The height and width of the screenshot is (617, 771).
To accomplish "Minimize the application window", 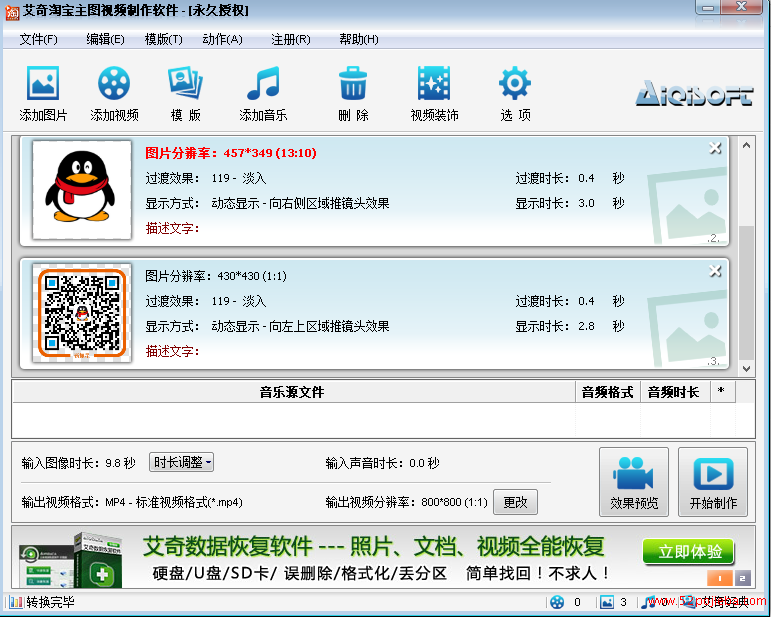I will (x=708, y=7).
